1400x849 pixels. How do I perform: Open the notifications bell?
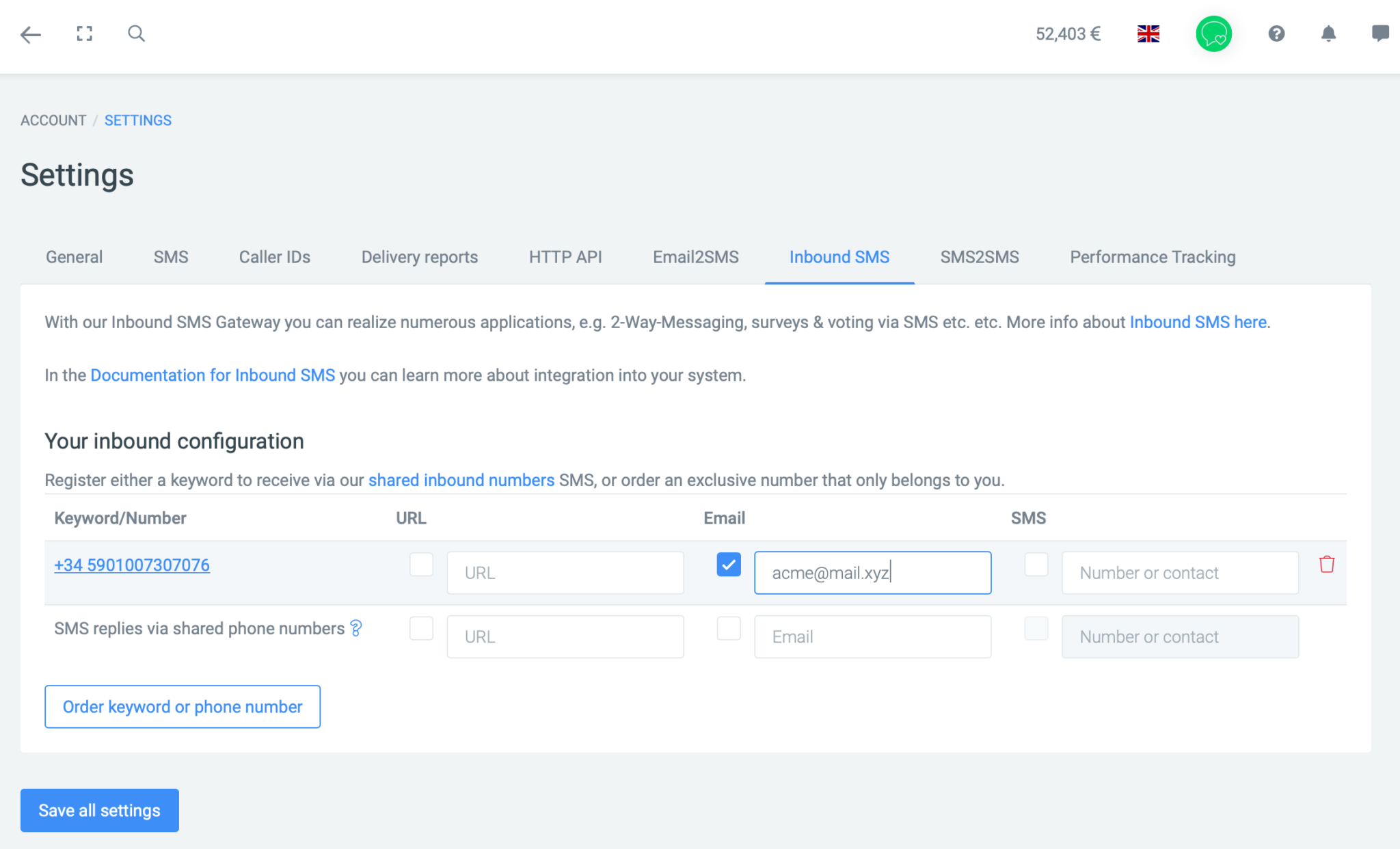pyautogui.click(x=1329, y=33)
